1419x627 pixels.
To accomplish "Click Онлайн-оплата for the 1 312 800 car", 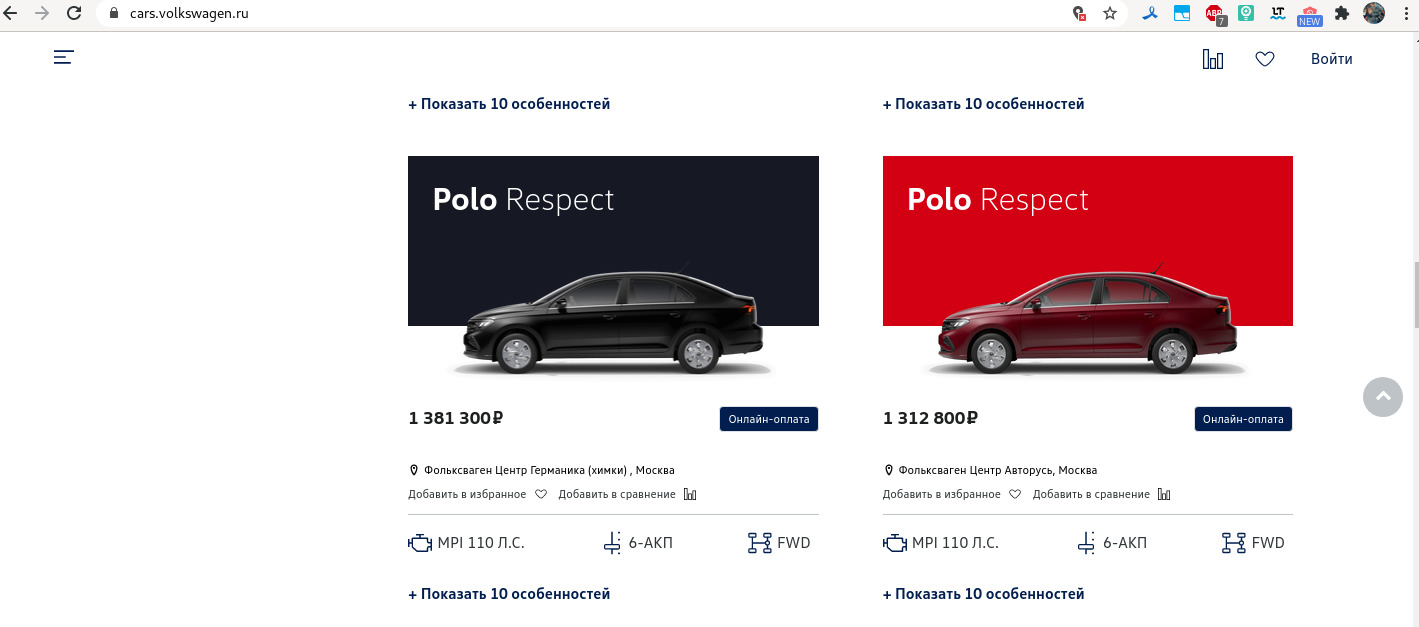I will [x=1243, y=419].
